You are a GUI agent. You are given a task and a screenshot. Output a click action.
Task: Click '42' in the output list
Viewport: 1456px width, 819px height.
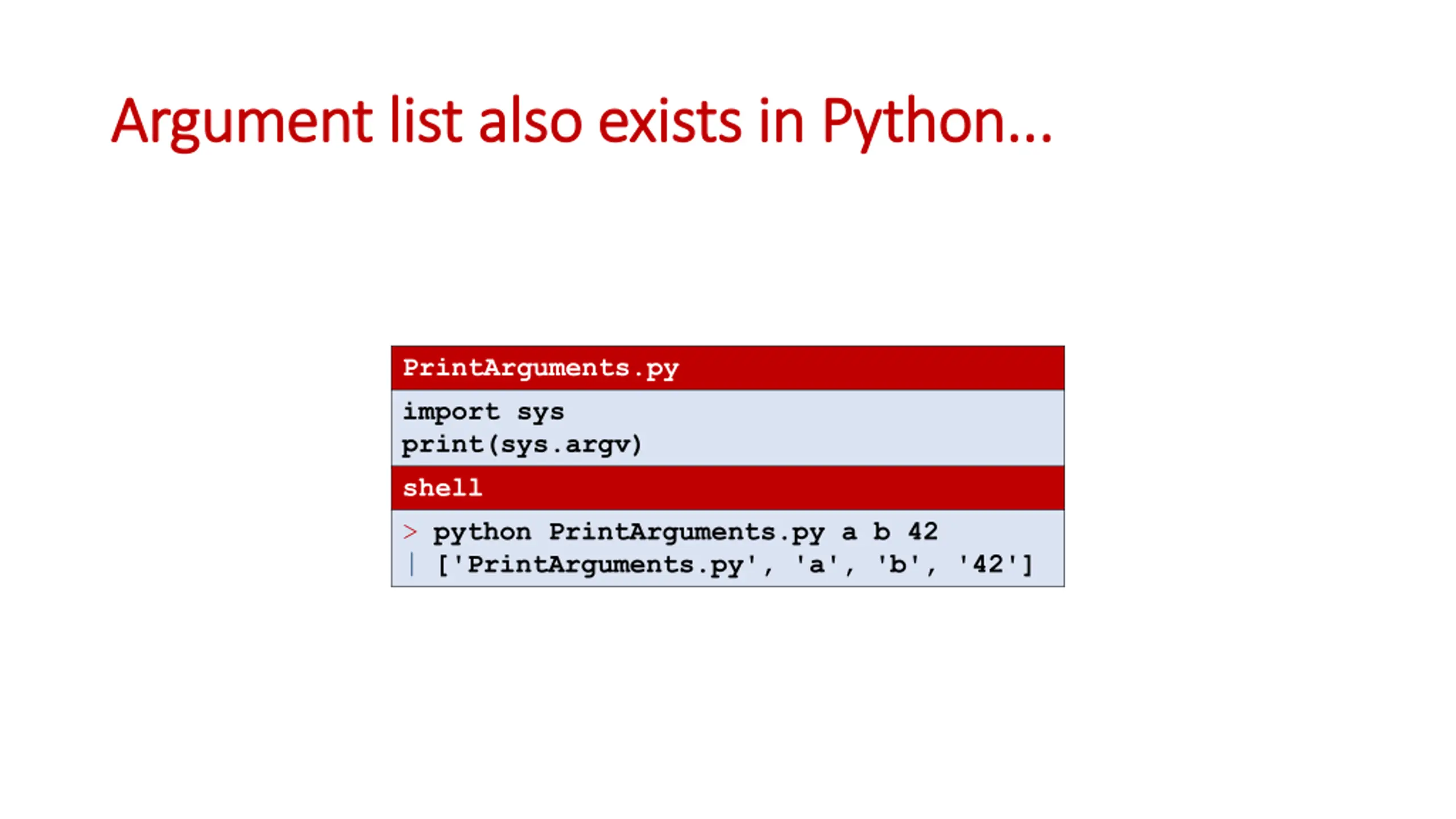click(x=988, y=565)
